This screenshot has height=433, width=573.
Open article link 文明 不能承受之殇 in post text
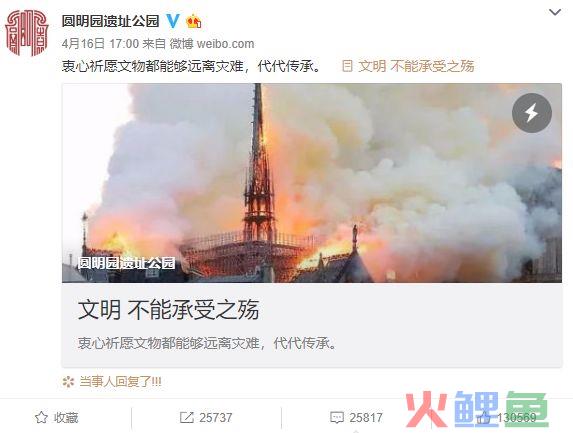(x=416, y=66)
